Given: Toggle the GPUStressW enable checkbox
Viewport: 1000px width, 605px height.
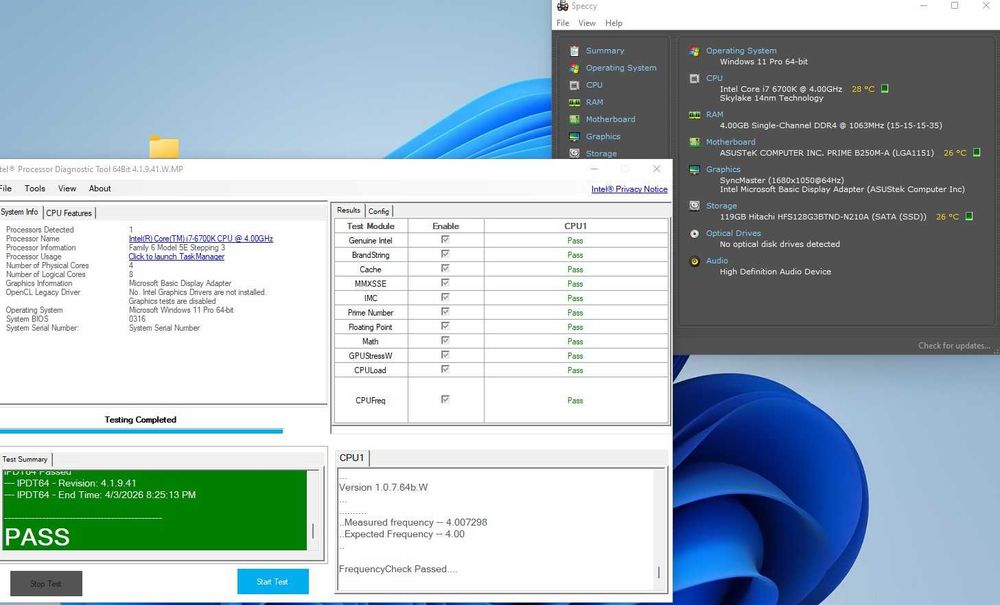Looking at the screenshot, I should 445,355.
